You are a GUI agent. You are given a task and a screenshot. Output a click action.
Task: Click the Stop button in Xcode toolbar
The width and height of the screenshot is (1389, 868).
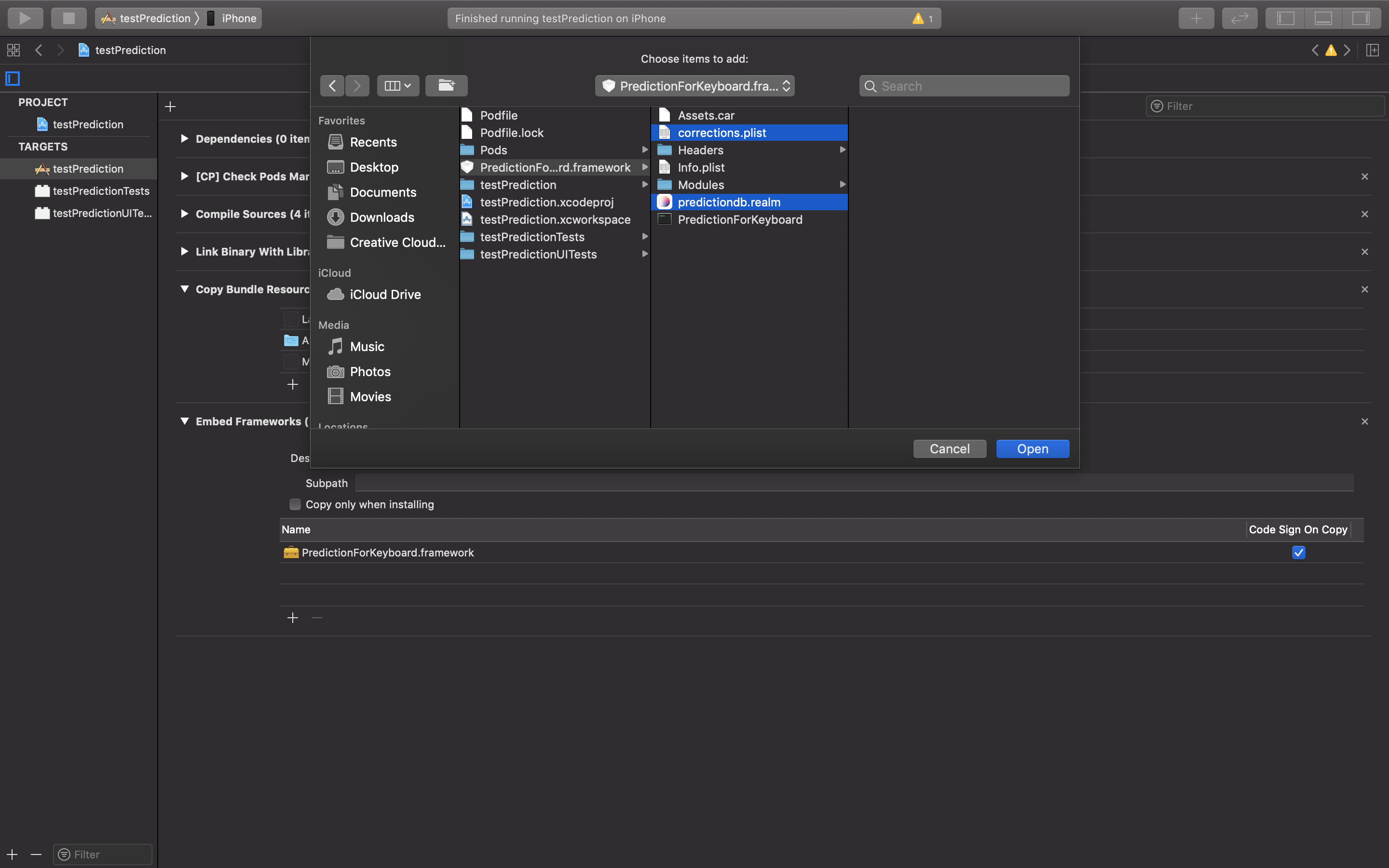[69, 18]
